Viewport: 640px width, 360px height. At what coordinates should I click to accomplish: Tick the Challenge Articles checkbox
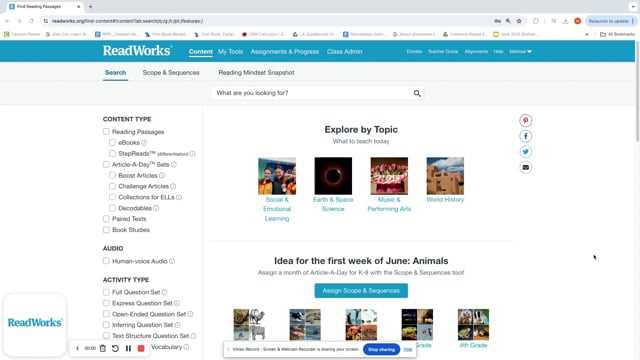(112, 186)
